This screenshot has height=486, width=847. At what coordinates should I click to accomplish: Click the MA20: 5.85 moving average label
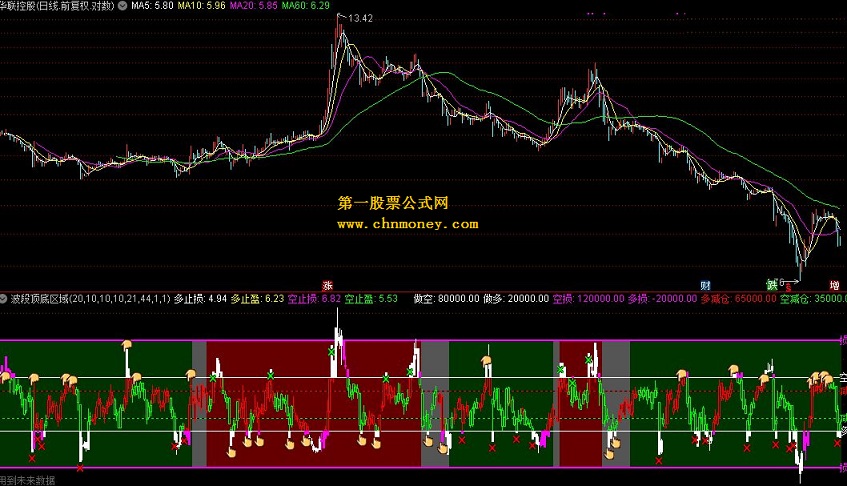[x=253, y=5]
